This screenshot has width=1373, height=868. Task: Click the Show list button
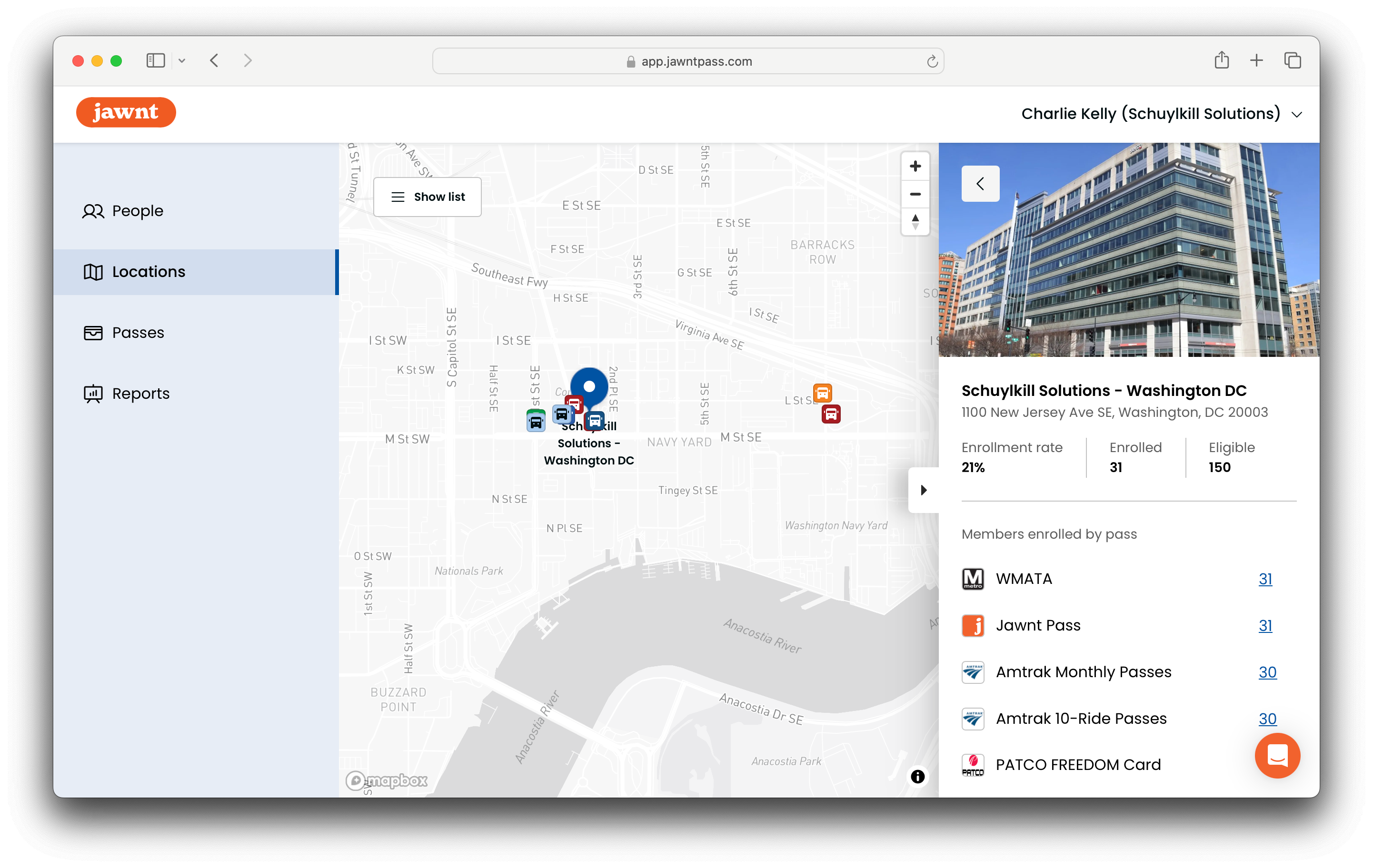[x=428, y=197]
